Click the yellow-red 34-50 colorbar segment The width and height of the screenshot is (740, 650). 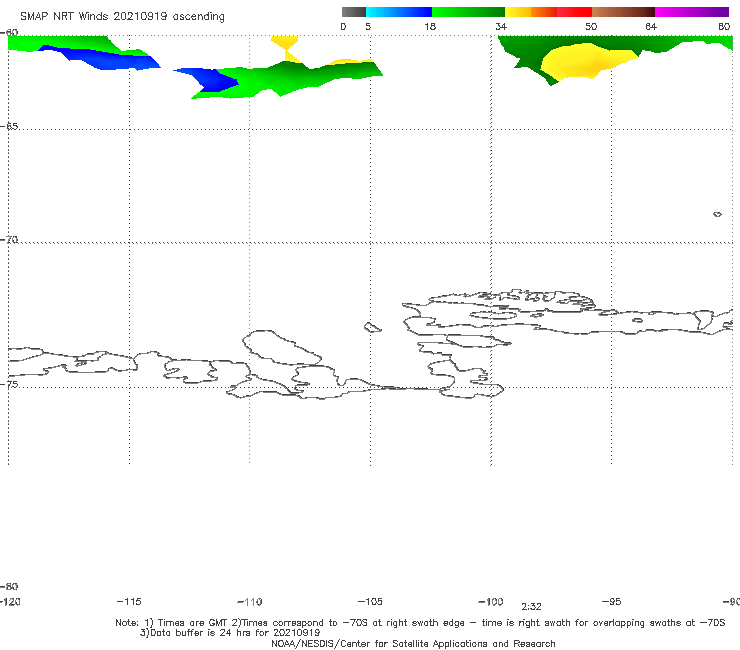coord(548,12)
